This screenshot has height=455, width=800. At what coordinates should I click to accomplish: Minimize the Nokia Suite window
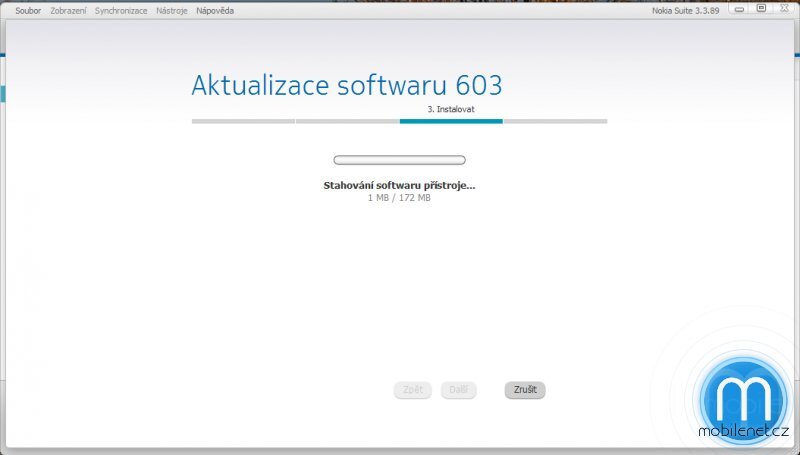pos(739,9)
